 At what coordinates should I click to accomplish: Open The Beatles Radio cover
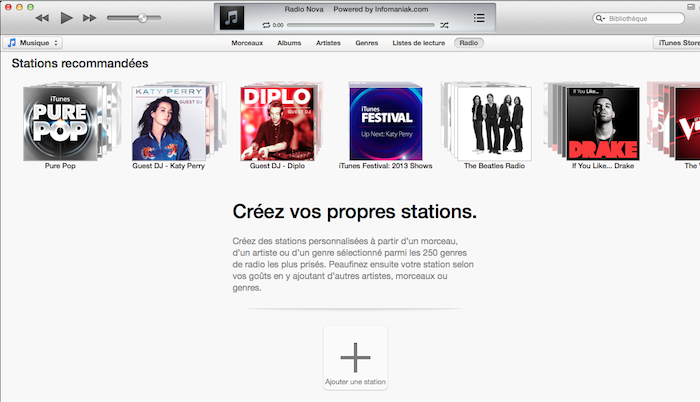495,124
